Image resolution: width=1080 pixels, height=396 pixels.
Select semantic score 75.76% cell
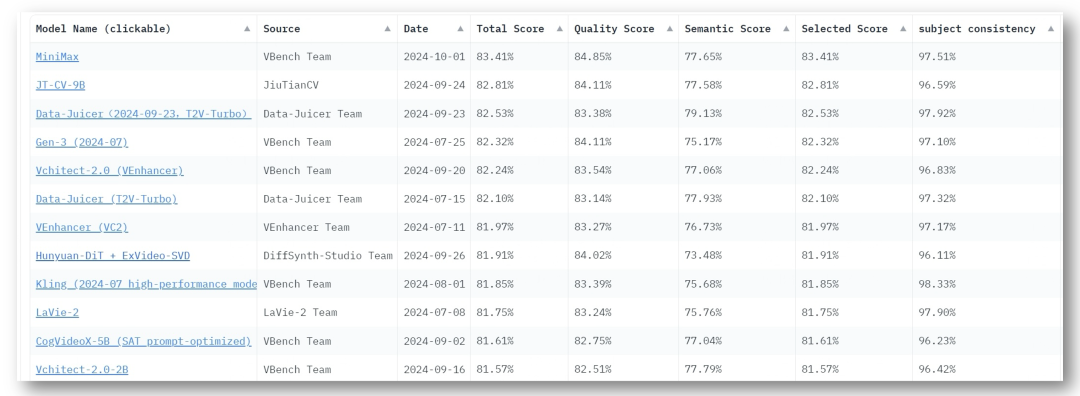pyautogui.click(x=737, y=312)
